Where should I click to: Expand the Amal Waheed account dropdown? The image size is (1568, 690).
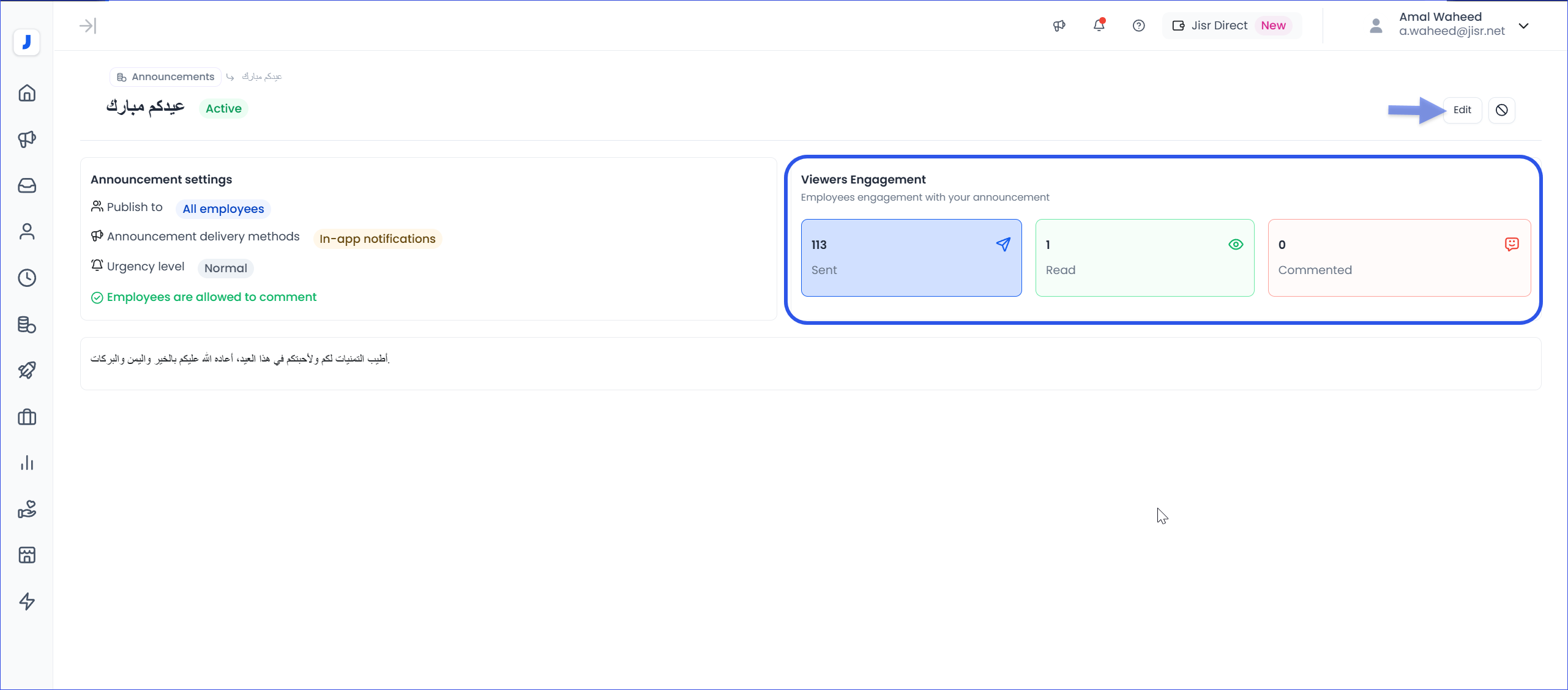click(x=1524, y=26)
